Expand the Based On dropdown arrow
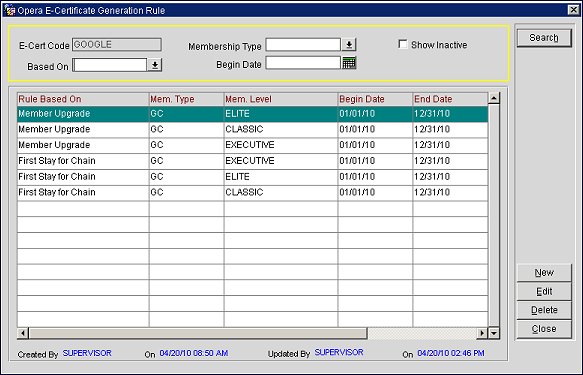The image size is (583, 375). (155, 65)
